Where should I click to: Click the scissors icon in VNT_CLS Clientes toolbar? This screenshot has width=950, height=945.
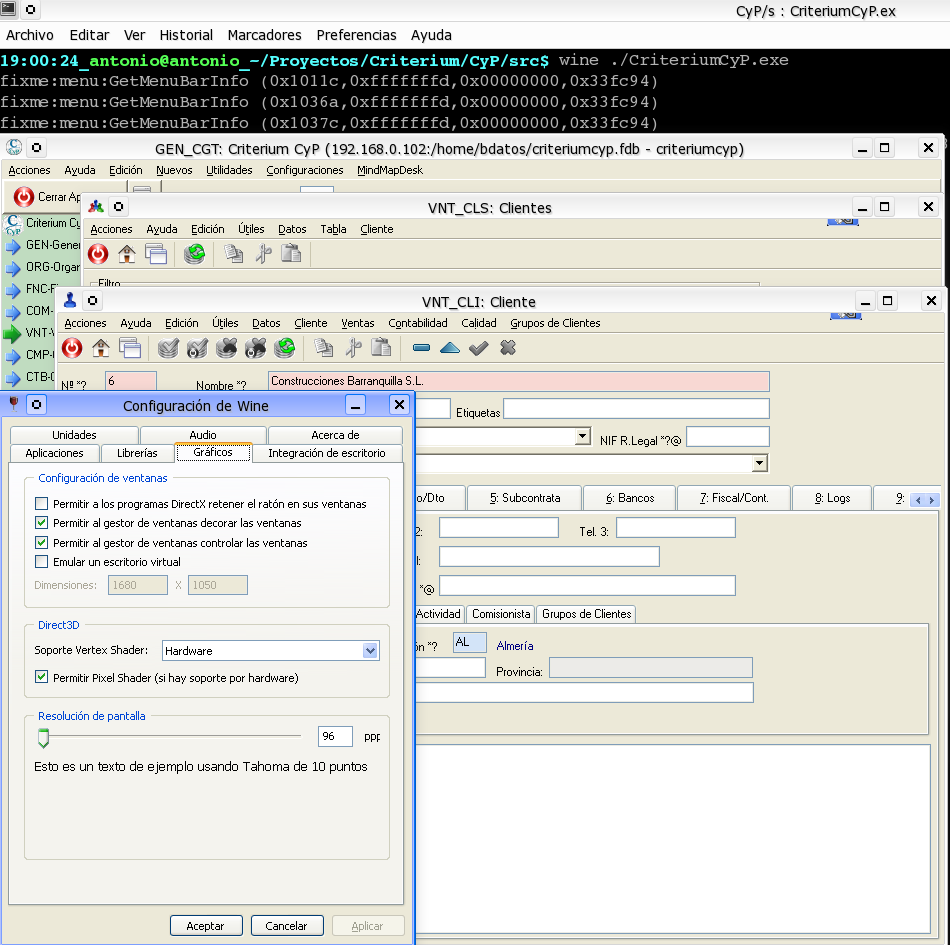[263, 254]
